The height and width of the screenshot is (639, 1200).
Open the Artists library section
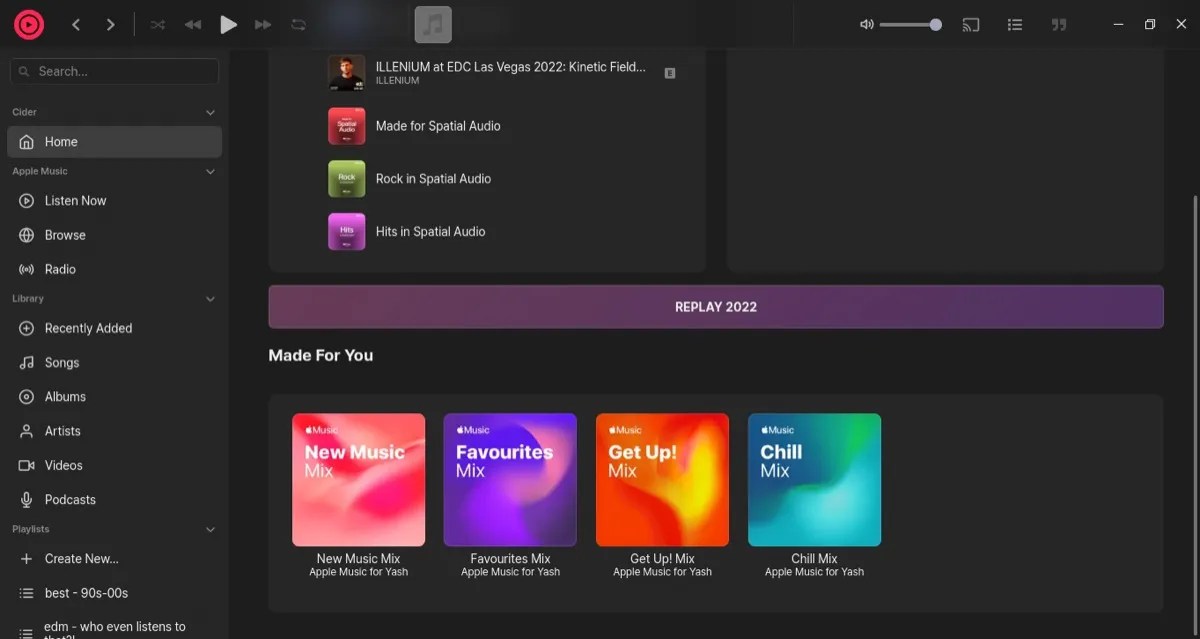63,430
